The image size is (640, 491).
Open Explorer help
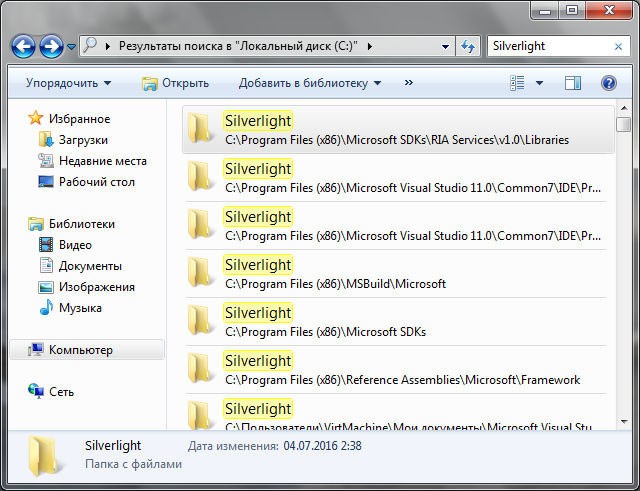[609, 83]
